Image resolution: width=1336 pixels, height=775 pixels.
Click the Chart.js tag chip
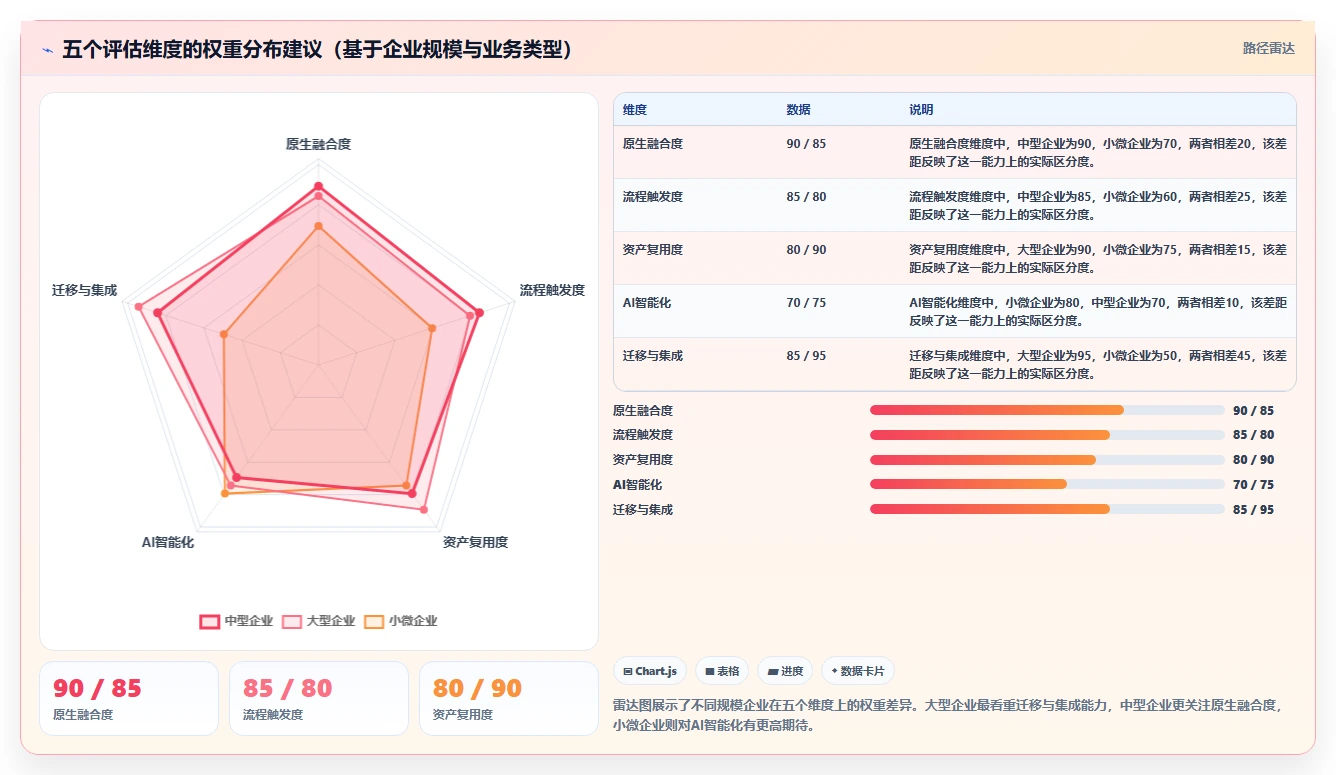coord(649,671)
